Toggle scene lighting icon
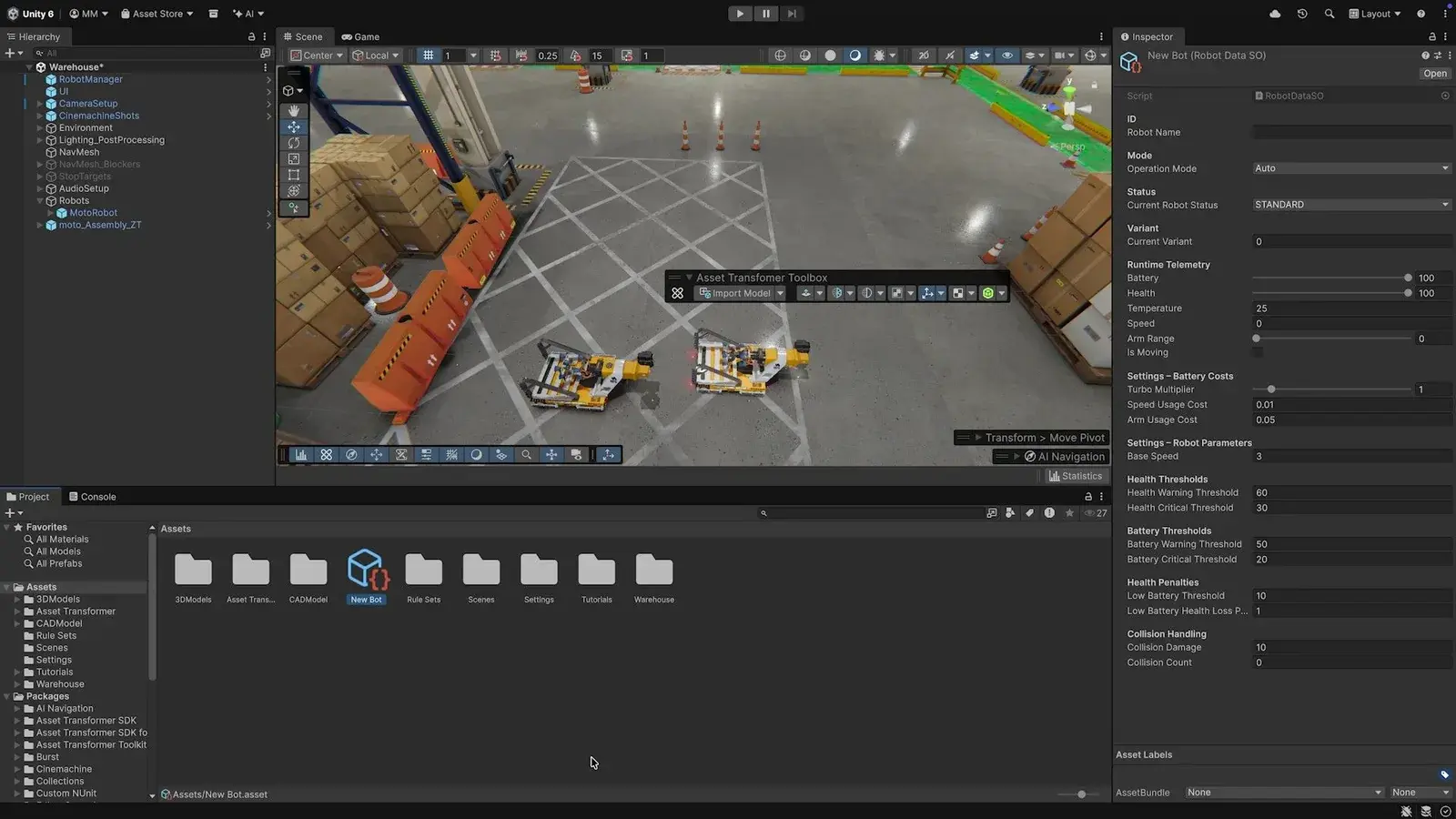This screenshot has height=819, width=1456. point(854,56)
